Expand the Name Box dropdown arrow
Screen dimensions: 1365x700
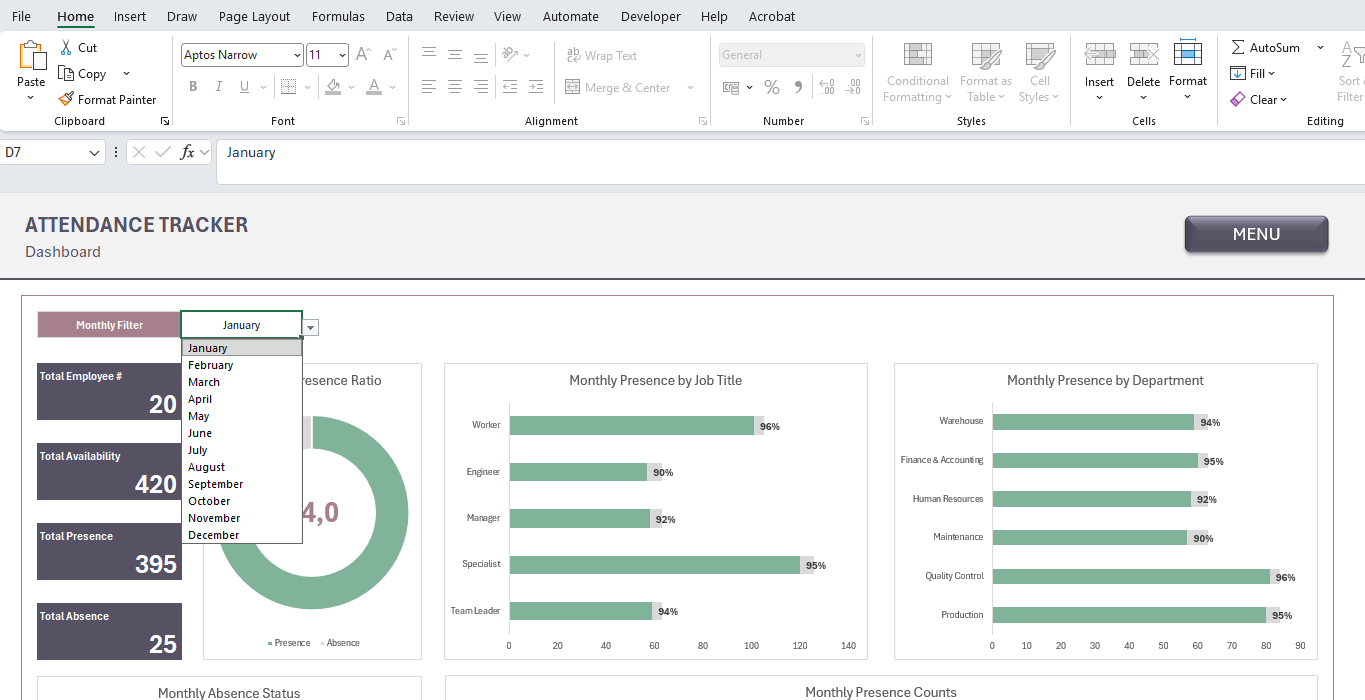point(95,152)
